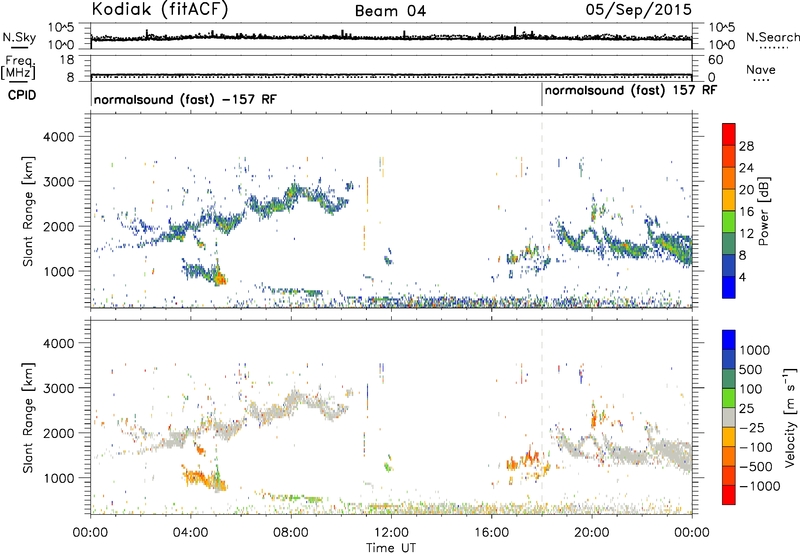The height and width of the screenshot is (554, 800).
Task: Select the -100 label on Velocity colorbar
Action: pos(756,447)
